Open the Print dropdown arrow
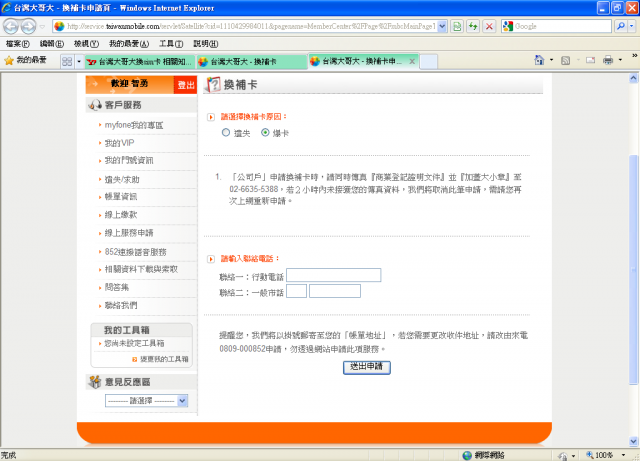This screenshot has height=461, width=640. (x=620, y=60)
